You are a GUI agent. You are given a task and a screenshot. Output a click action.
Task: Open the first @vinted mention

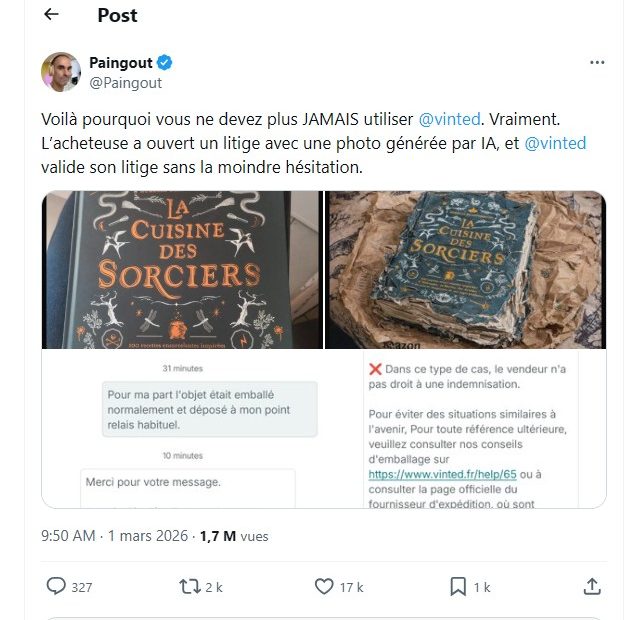[449, 119]
